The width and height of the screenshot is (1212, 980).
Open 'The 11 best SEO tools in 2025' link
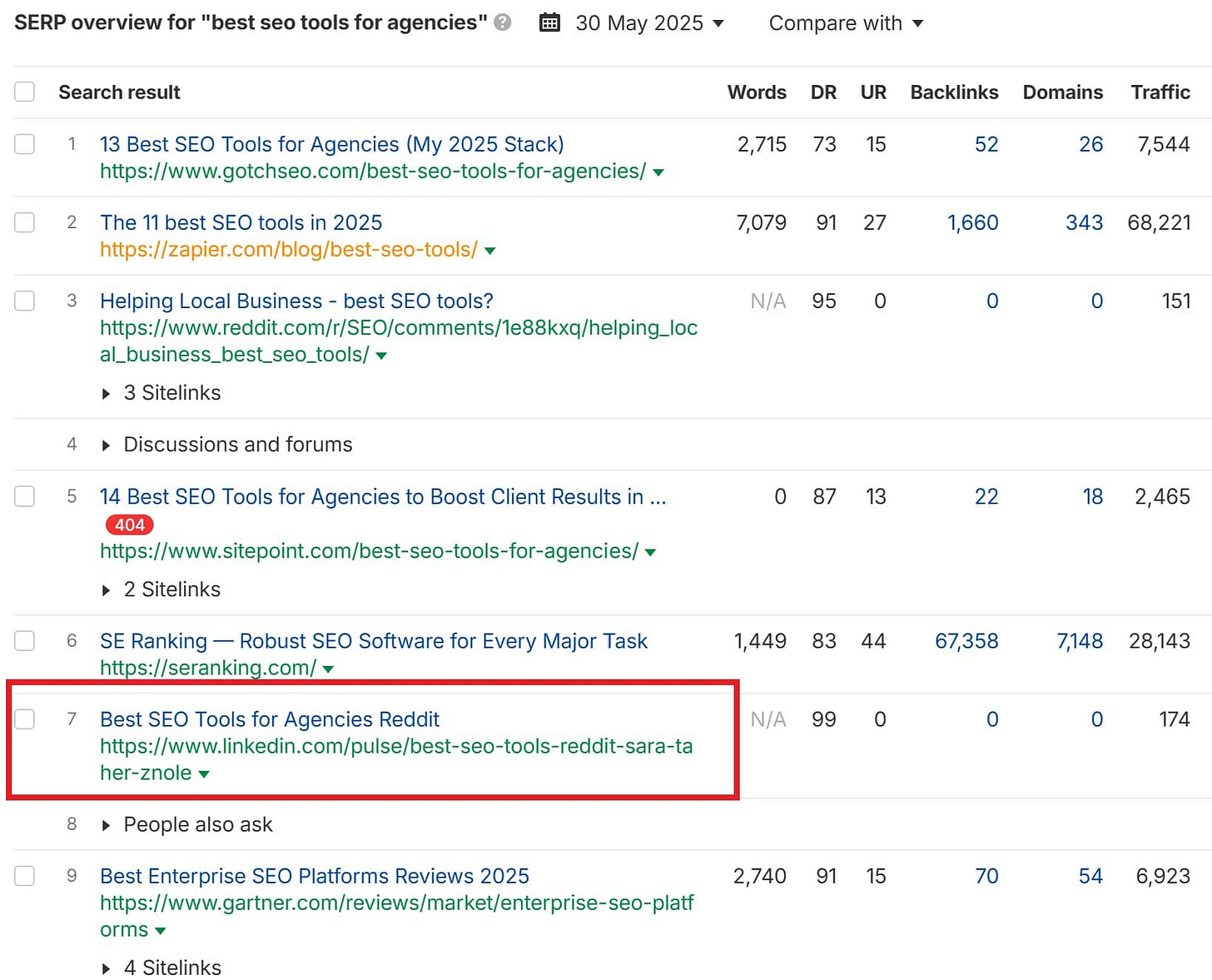(x=241, y=222)
